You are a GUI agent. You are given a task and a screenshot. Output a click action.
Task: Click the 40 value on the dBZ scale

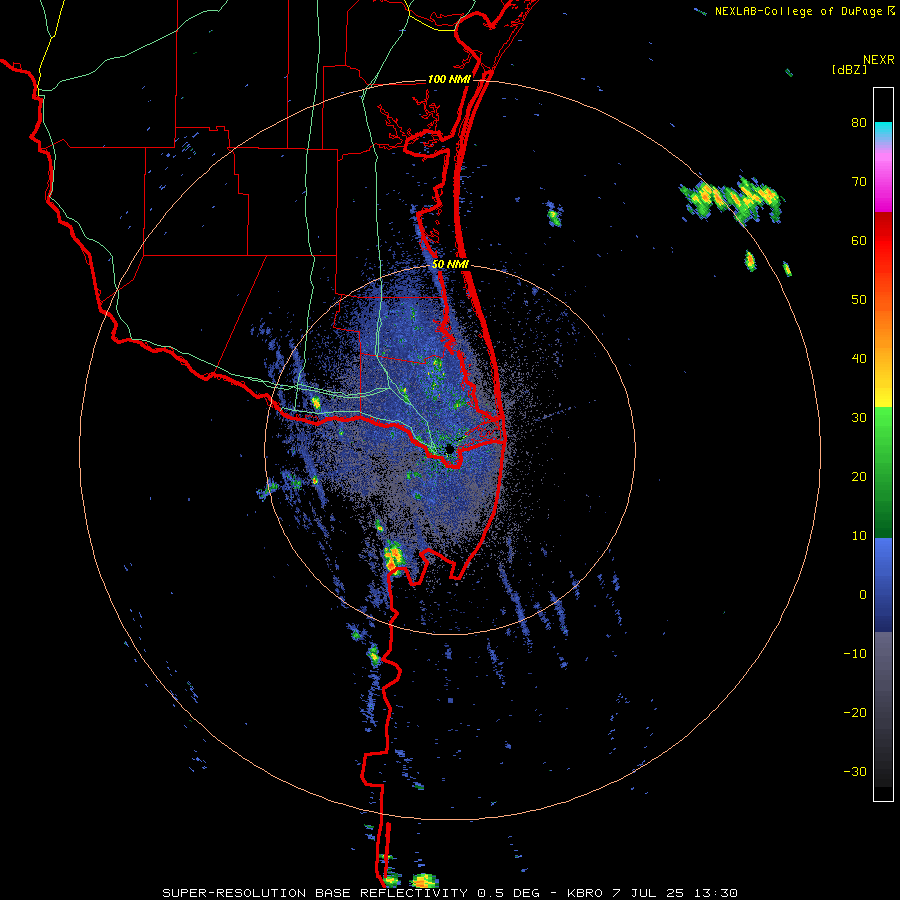coord(859,359)
